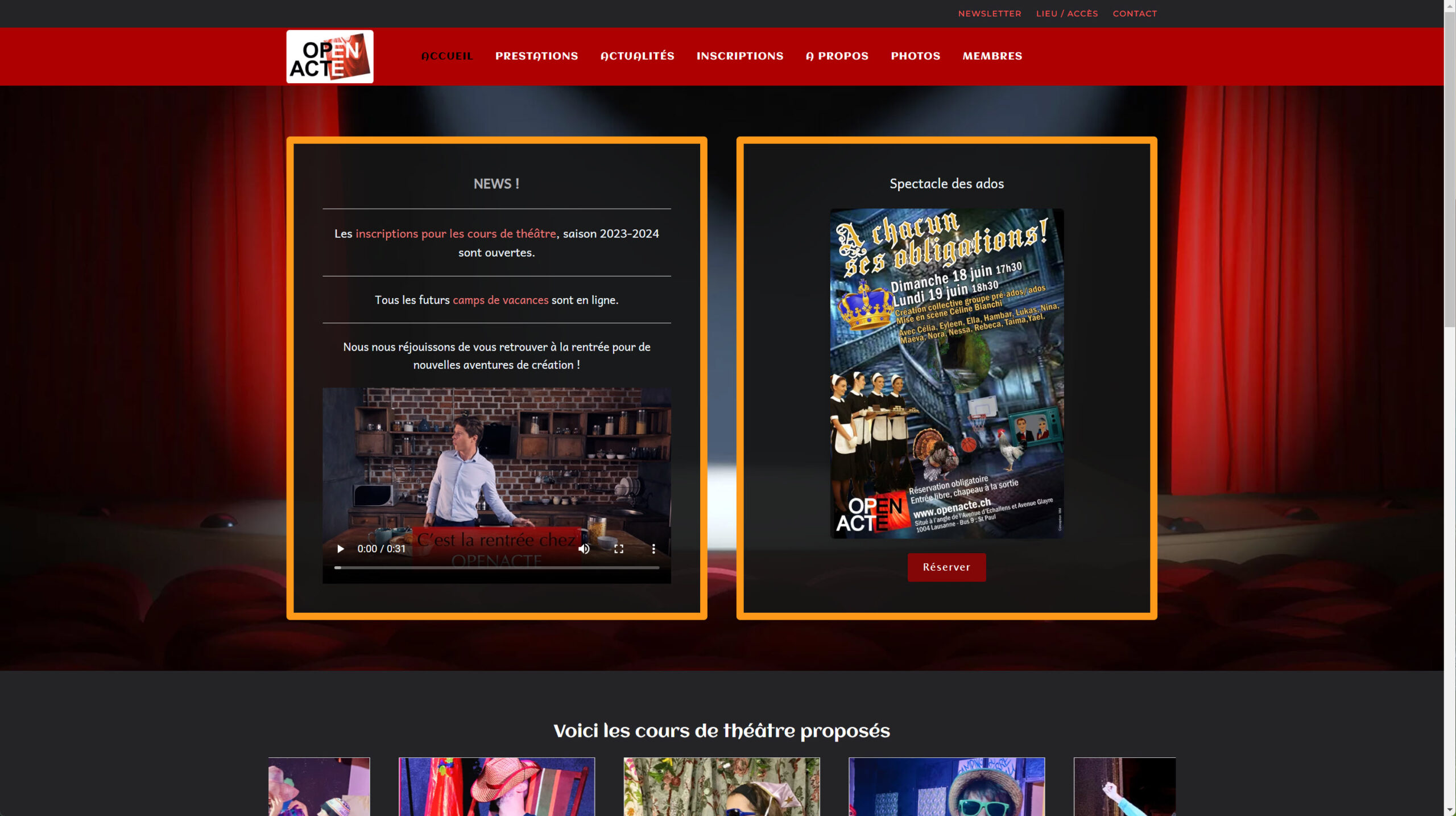Open the Membres section
1456x816 pixels.
click(x=992, y=56)
